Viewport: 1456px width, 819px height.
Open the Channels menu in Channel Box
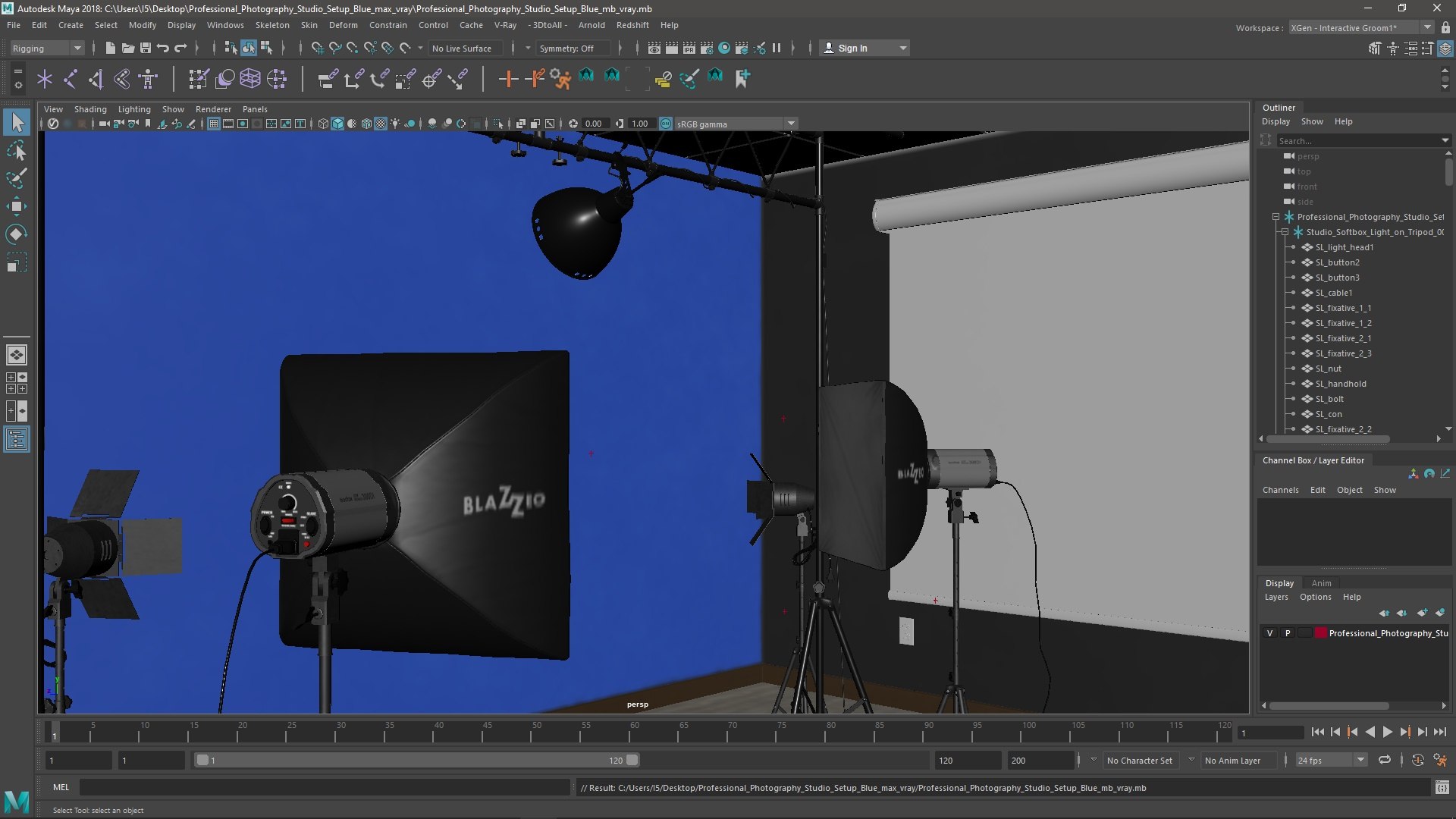[x=1280, y=490]
